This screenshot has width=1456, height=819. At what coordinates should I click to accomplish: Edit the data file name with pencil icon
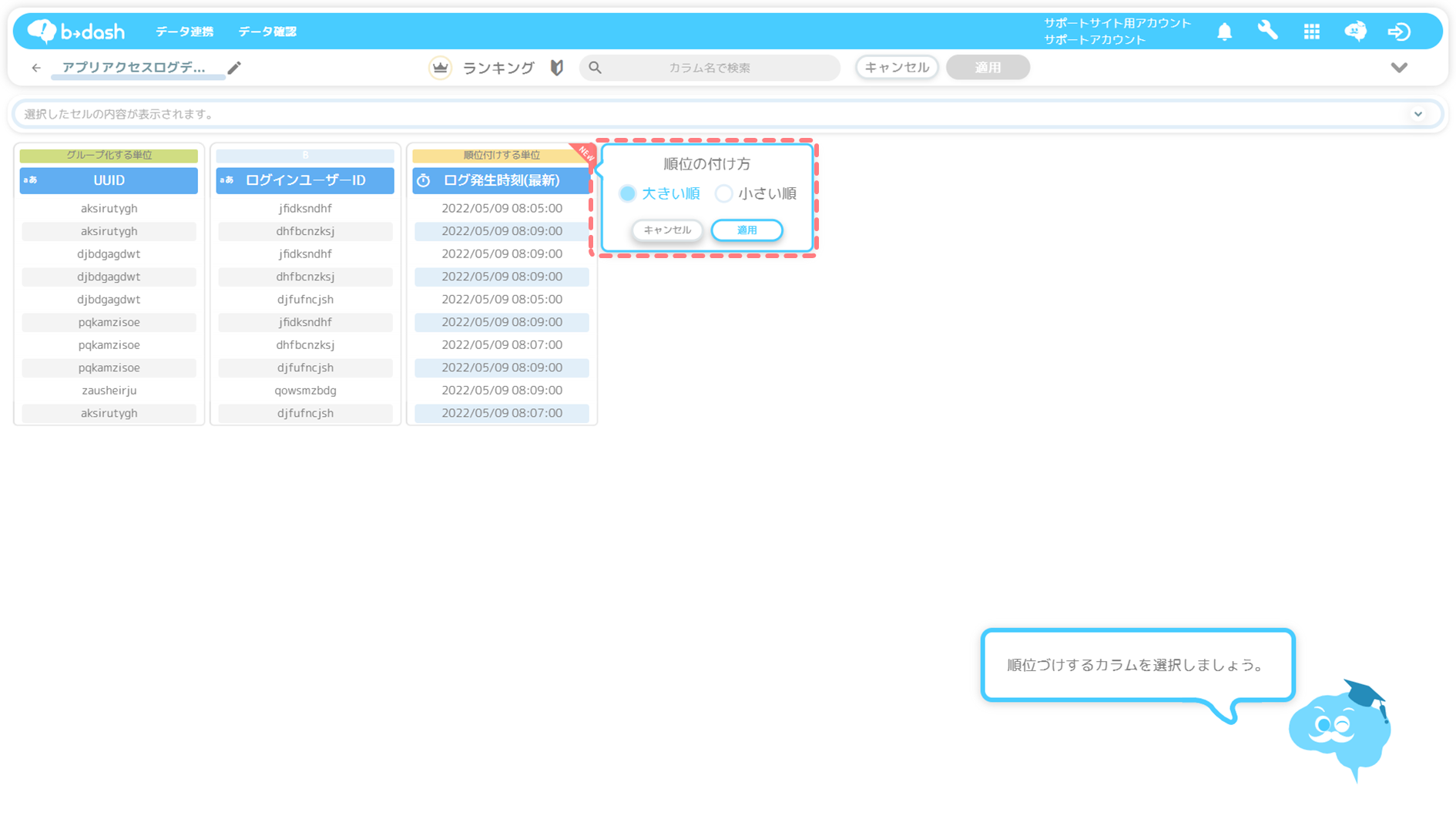[x=234, y=68]
